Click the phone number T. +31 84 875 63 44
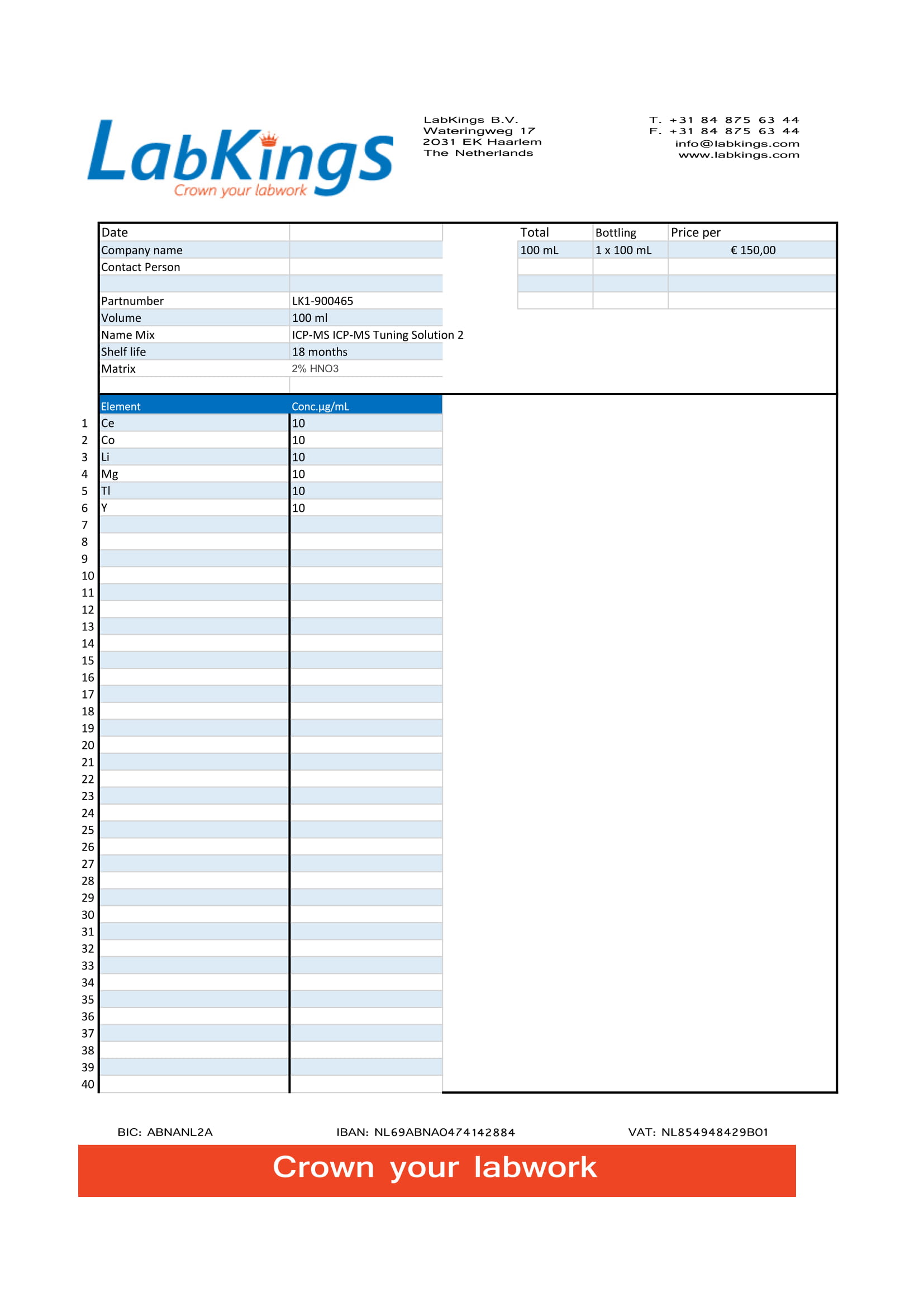 coord(725,120)
